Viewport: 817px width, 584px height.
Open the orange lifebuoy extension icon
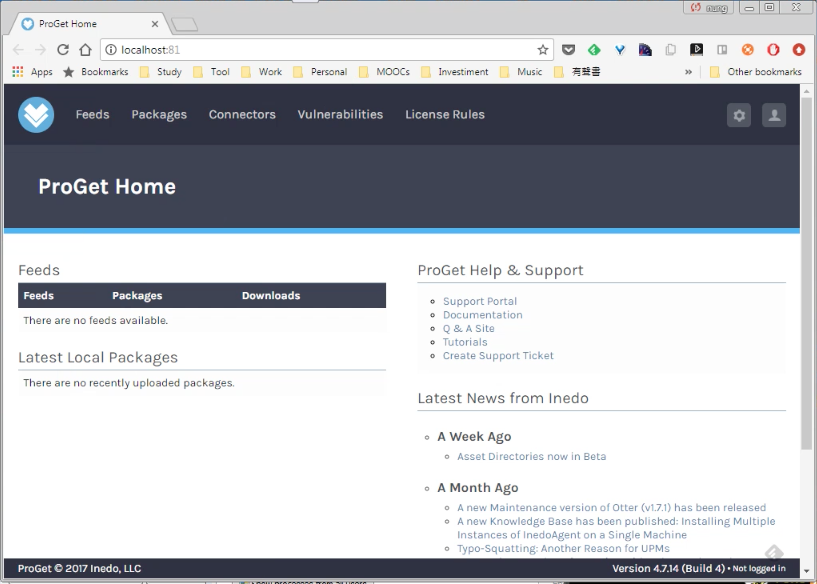pos(748,50)
